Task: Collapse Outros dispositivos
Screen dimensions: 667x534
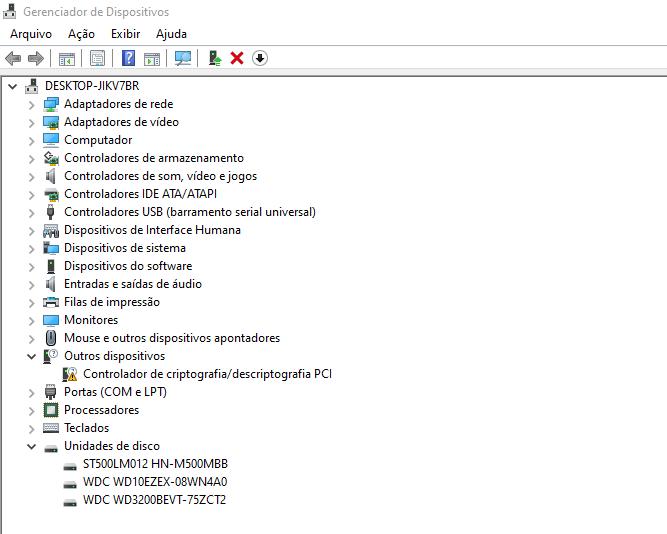Action: point(31,357)
